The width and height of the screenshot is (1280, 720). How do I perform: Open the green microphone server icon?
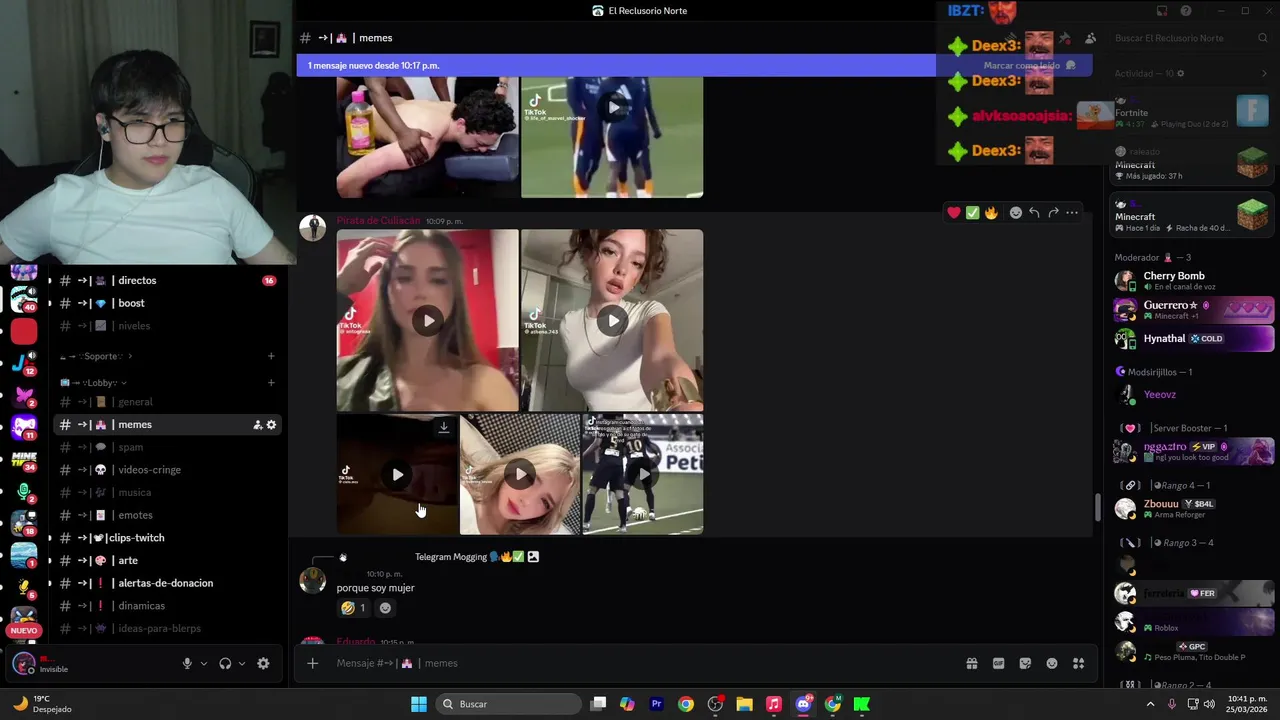click(24, 491)
